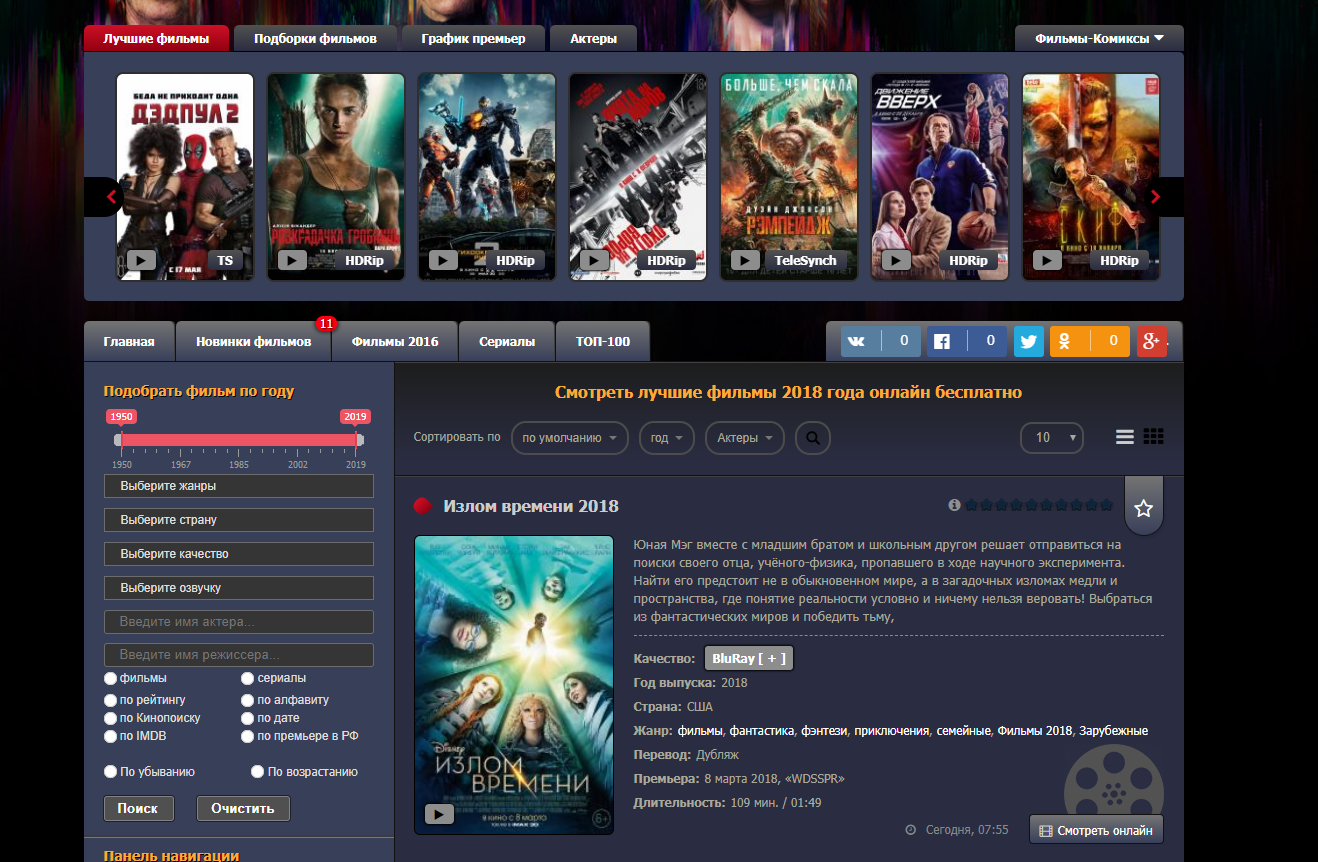Play the TeleSynch Rampage poster
Viewport: 1318px width, 862px height.
click(745, 260)
